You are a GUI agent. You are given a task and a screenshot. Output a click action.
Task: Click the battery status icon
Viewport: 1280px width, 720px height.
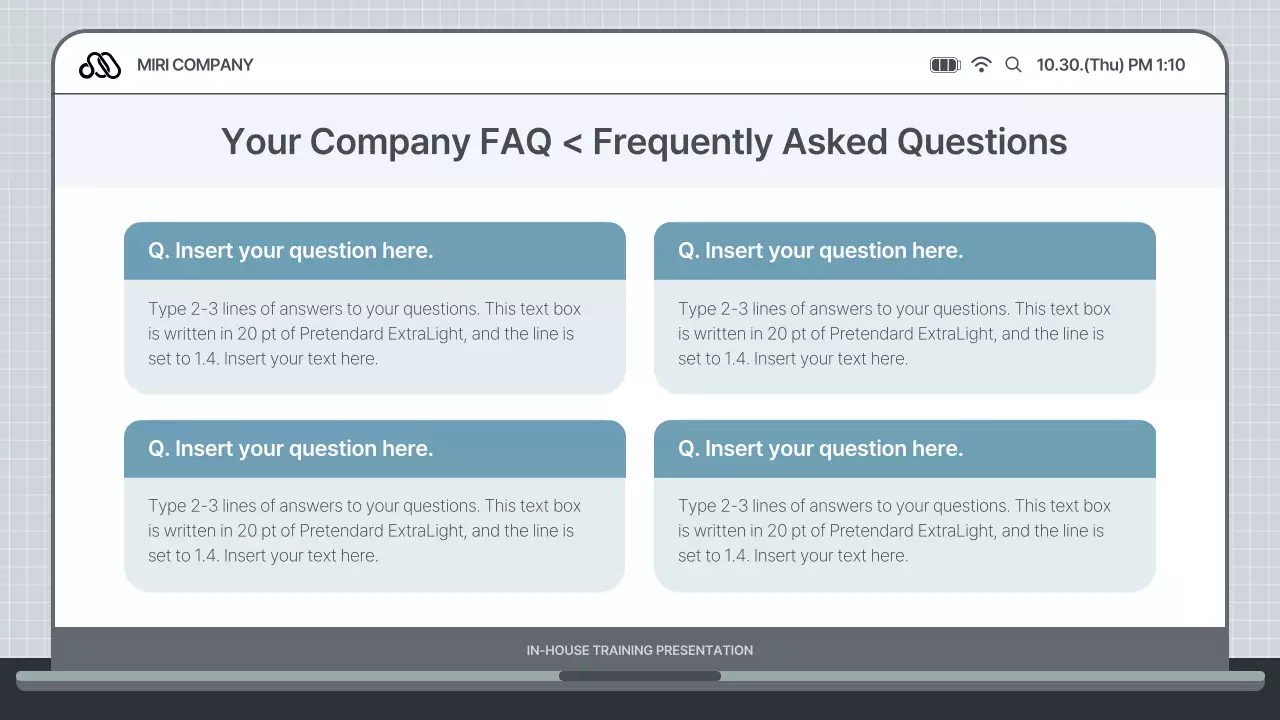point(945,65)
